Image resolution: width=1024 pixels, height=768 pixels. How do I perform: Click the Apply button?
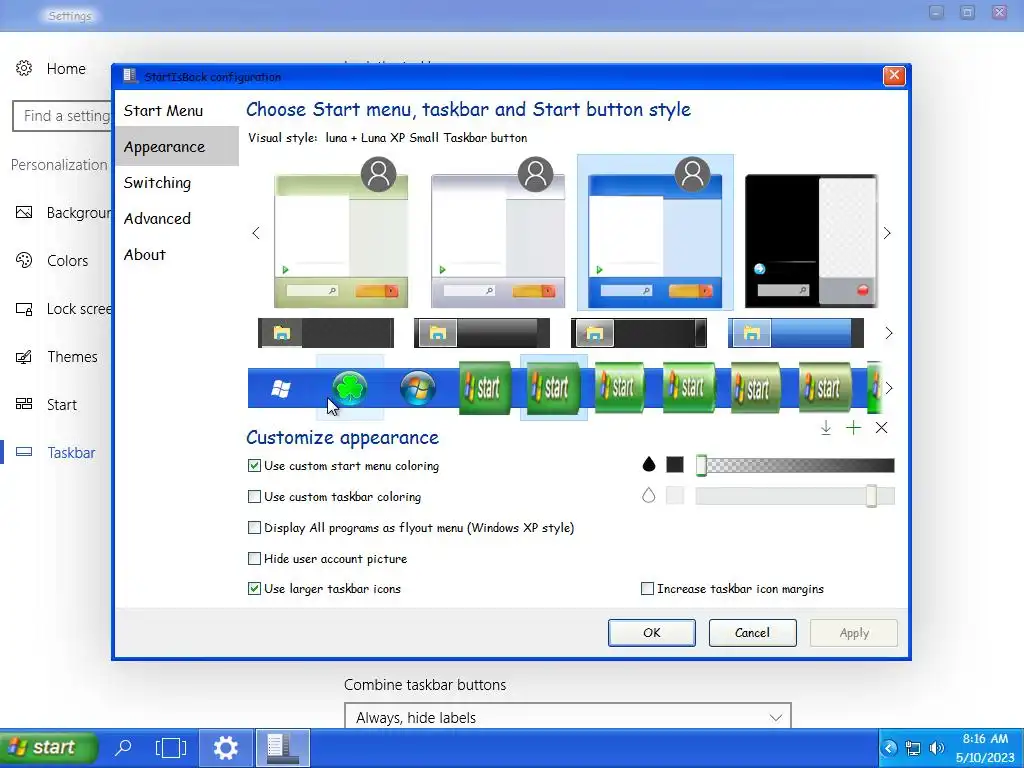[854, 633]
